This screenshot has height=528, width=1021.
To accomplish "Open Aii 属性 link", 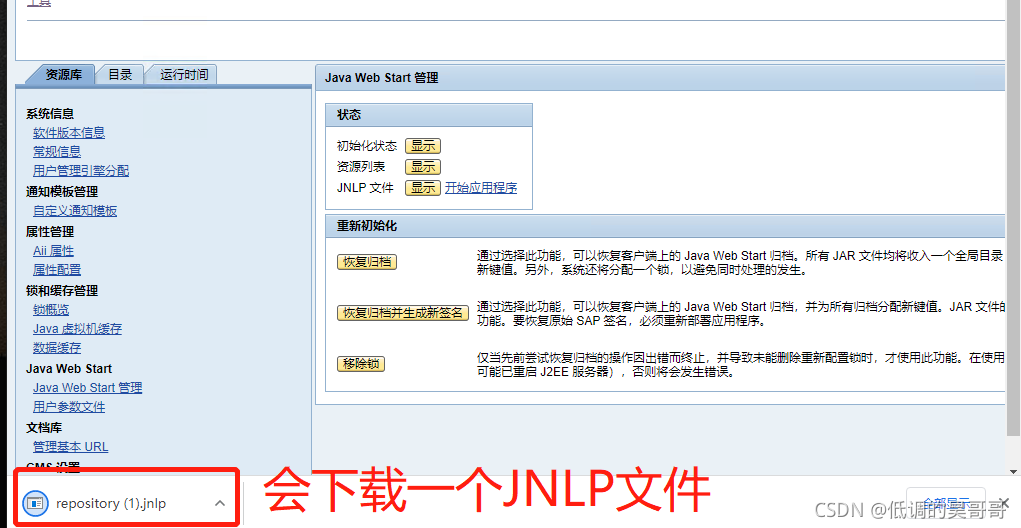I will point(53,251).
